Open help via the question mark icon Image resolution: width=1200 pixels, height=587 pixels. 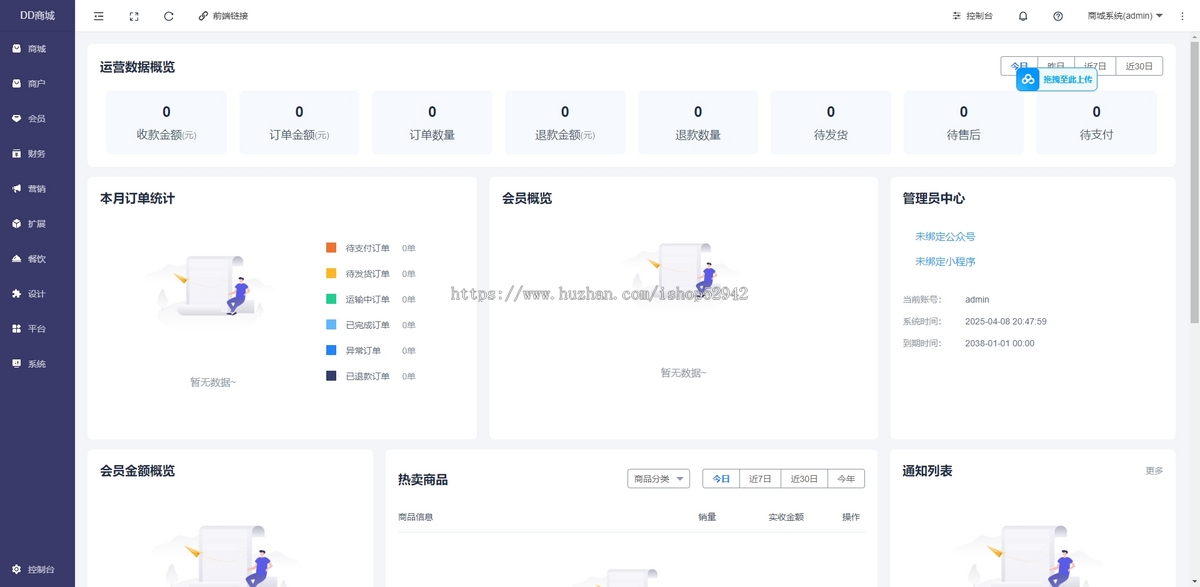tap(1058, 16)
